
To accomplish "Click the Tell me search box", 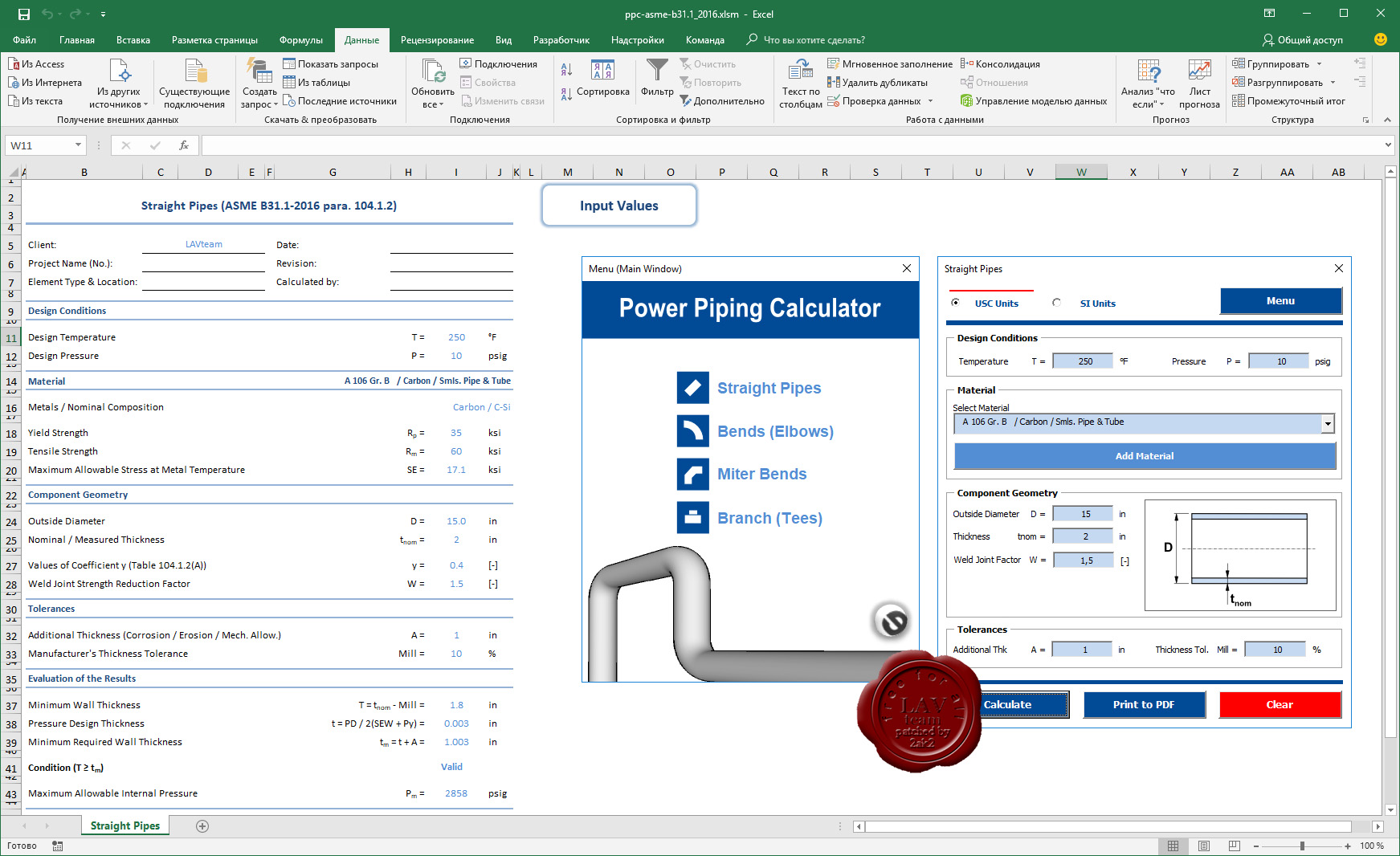I will (806, 40).
